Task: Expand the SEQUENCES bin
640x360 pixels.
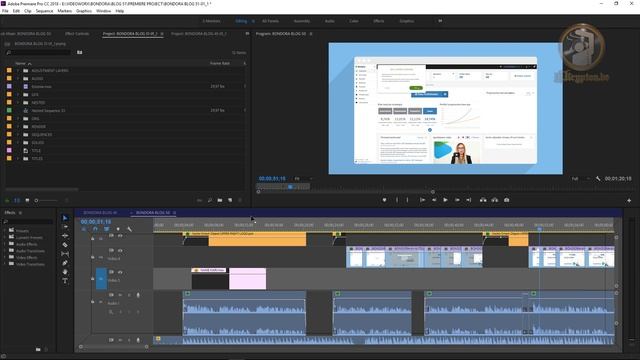Action: click(18, 134)
